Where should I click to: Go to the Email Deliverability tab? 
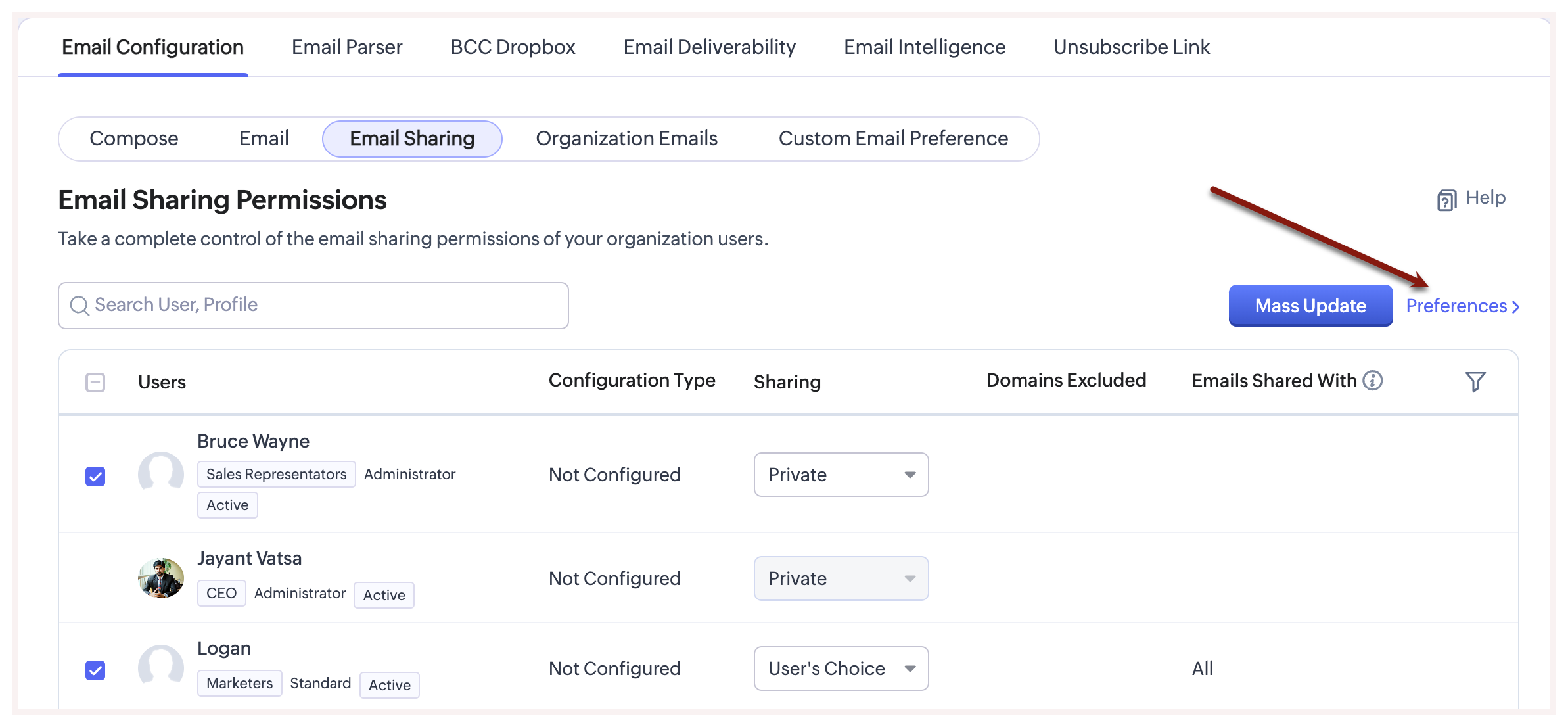tap(709, 47)
